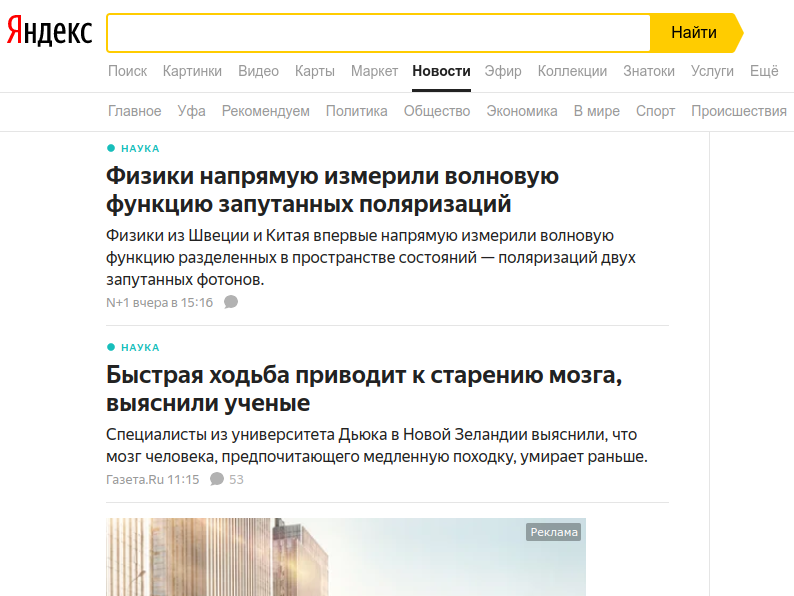Click the Реклама ad label
This screenshot has height=596, width=794.
[x=553, y=532]
